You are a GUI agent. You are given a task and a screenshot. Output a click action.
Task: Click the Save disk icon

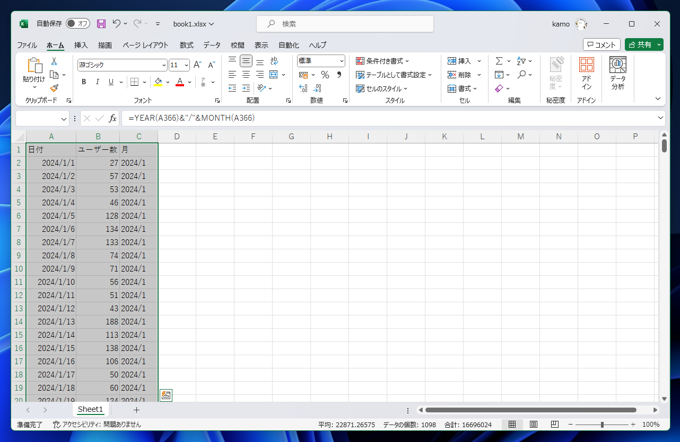[x=101, y=23]
